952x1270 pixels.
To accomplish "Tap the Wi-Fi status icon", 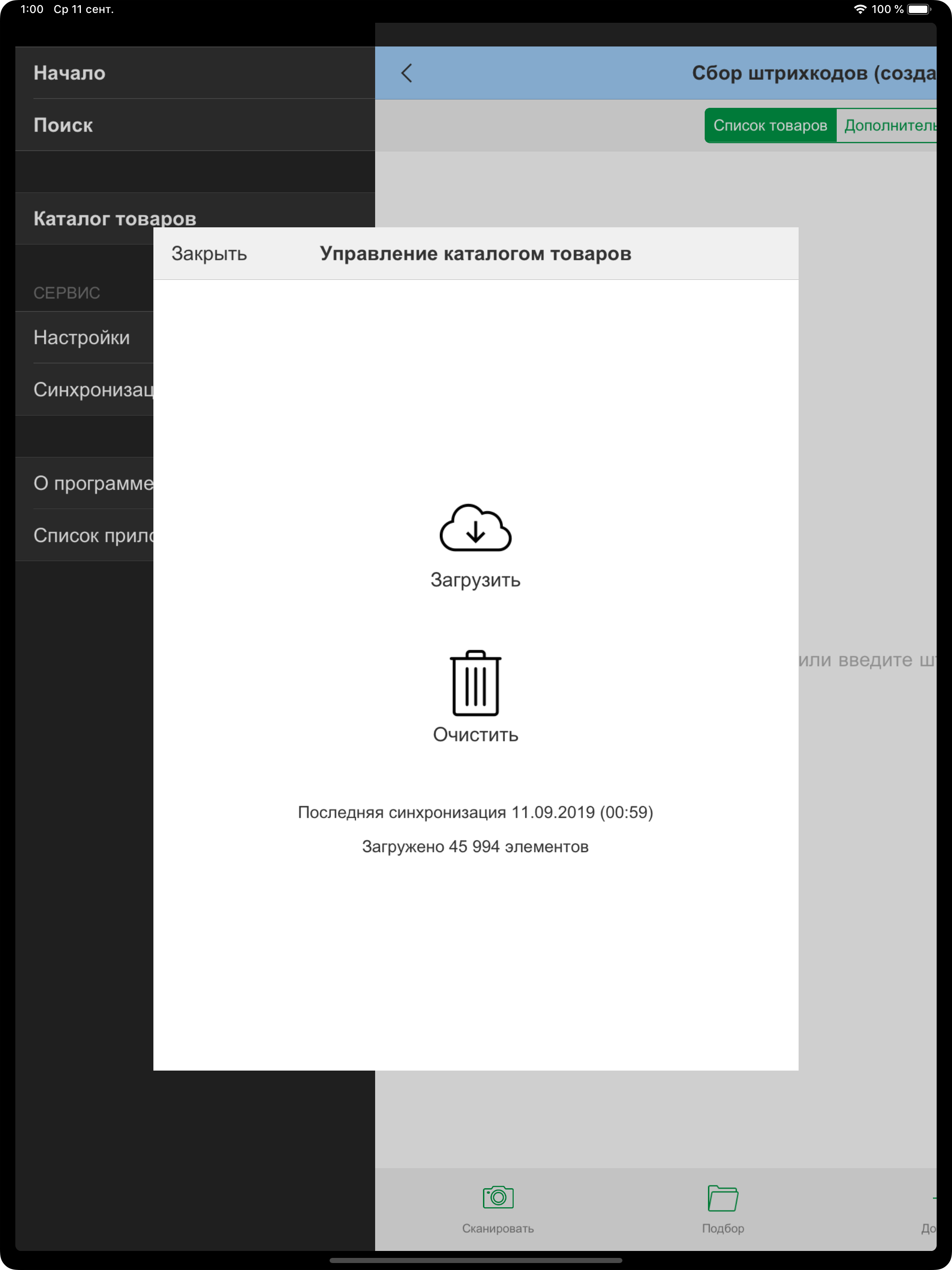I will tap(859, 9).
